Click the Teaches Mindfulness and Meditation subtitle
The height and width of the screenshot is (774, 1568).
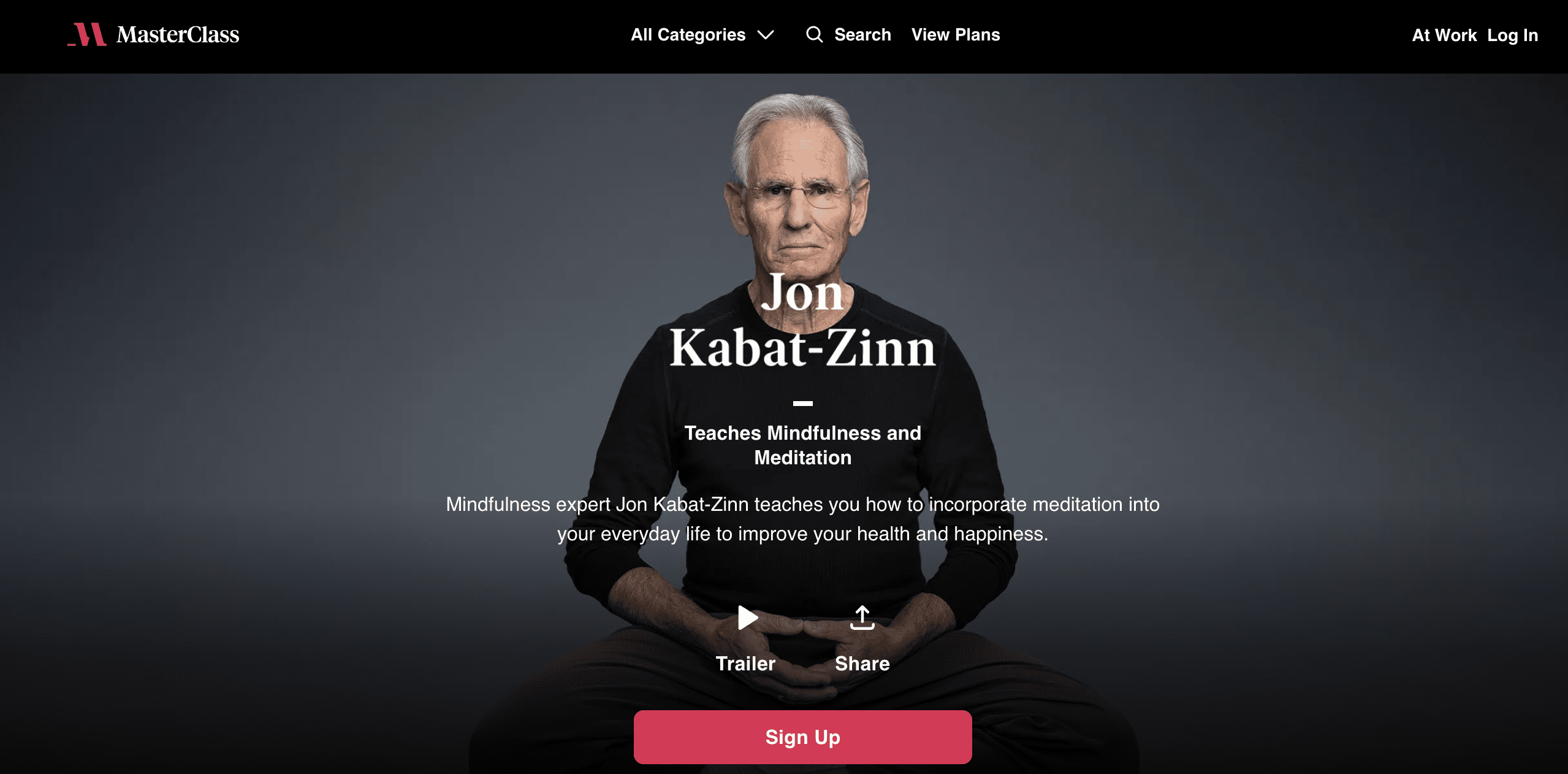pyautogui.click(x=802, y=445)
